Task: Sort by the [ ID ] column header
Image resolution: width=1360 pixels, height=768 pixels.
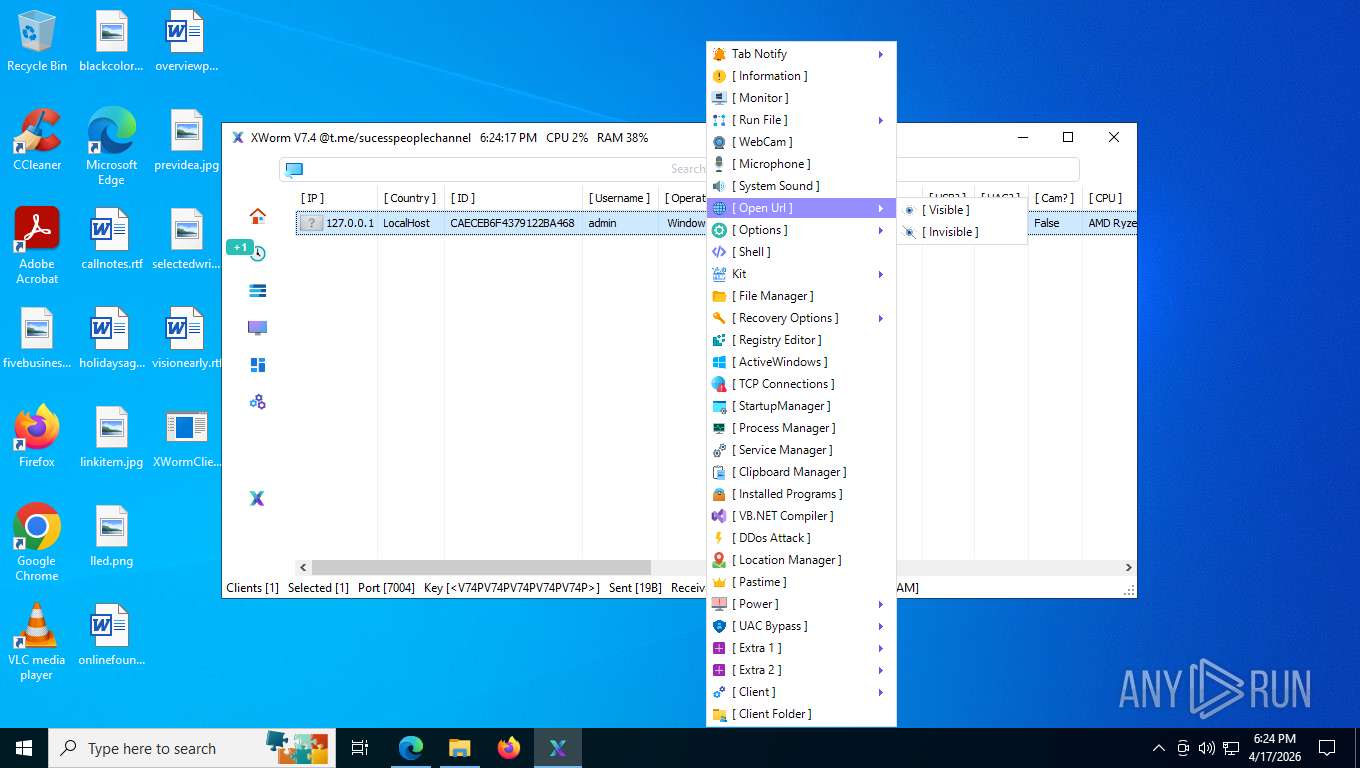Action: pos(514,198)
